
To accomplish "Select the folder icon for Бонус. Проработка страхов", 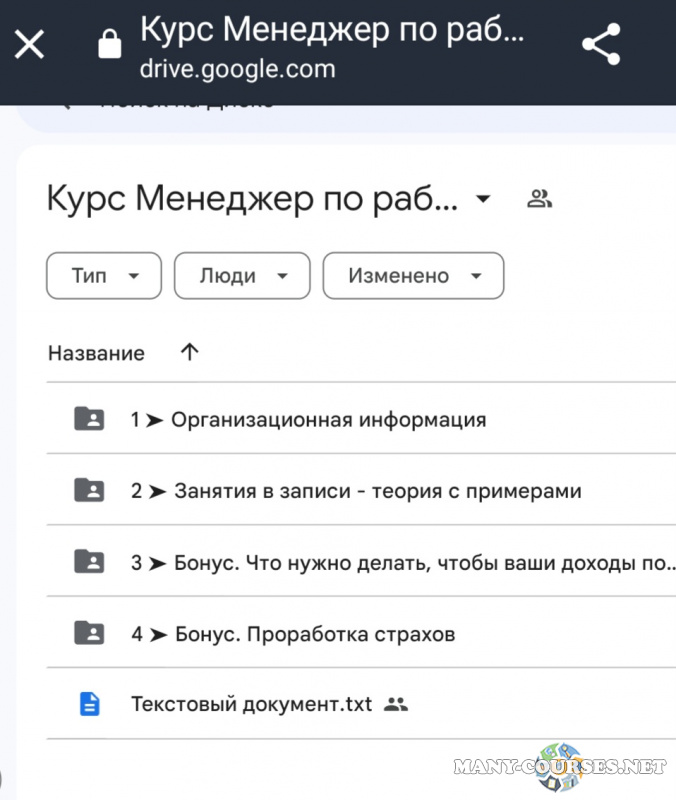I will click(89, 633).
